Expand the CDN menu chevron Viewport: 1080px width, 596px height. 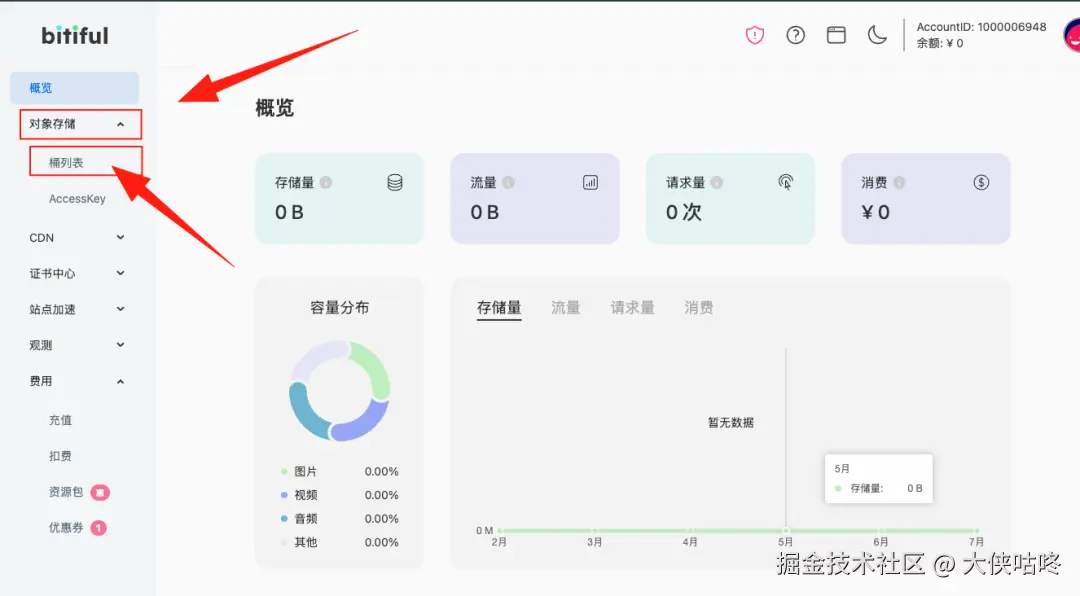(x=121, y=238)
